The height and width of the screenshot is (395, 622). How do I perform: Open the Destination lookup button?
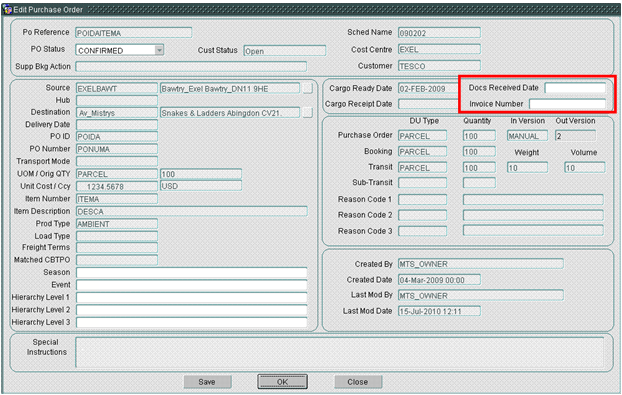tap(307, 113)
